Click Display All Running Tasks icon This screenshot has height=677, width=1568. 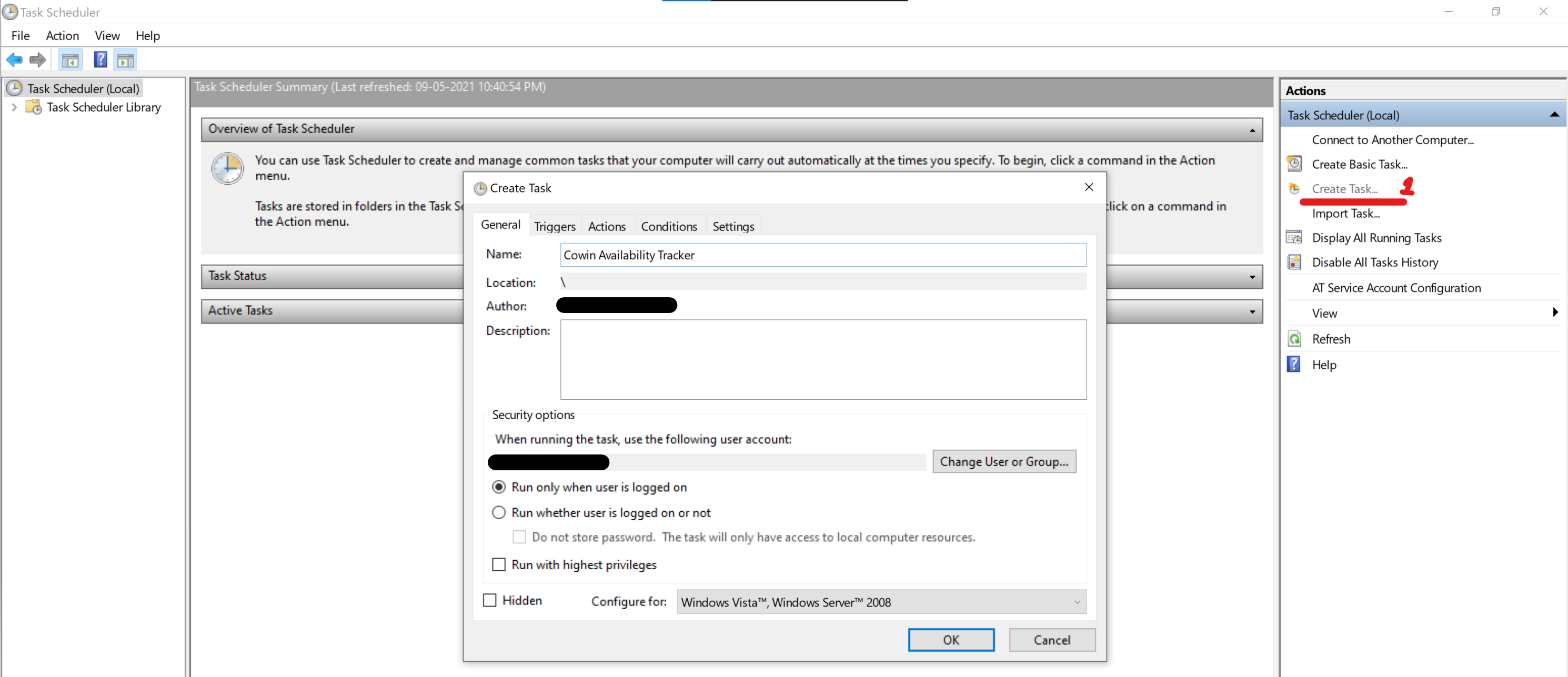click(x=1294, y=237)
